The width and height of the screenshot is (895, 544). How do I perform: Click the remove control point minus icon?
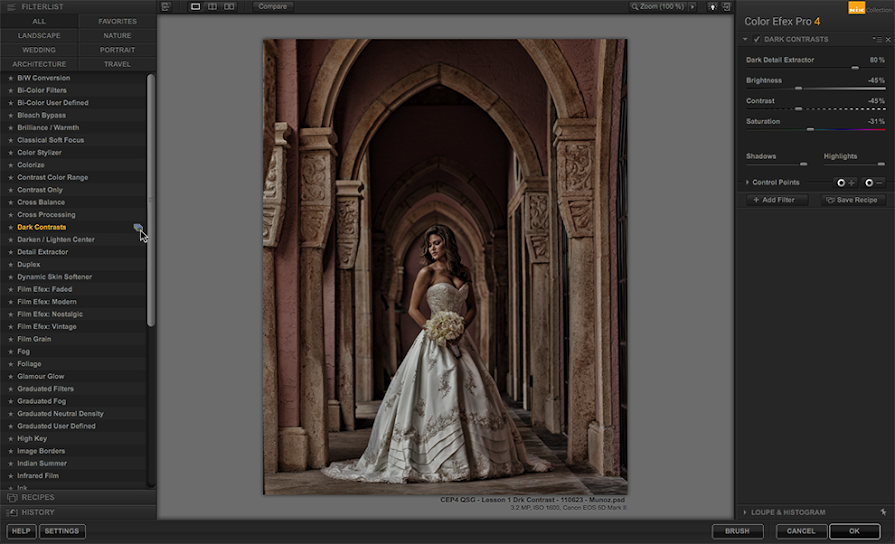(x=874, y=183)
